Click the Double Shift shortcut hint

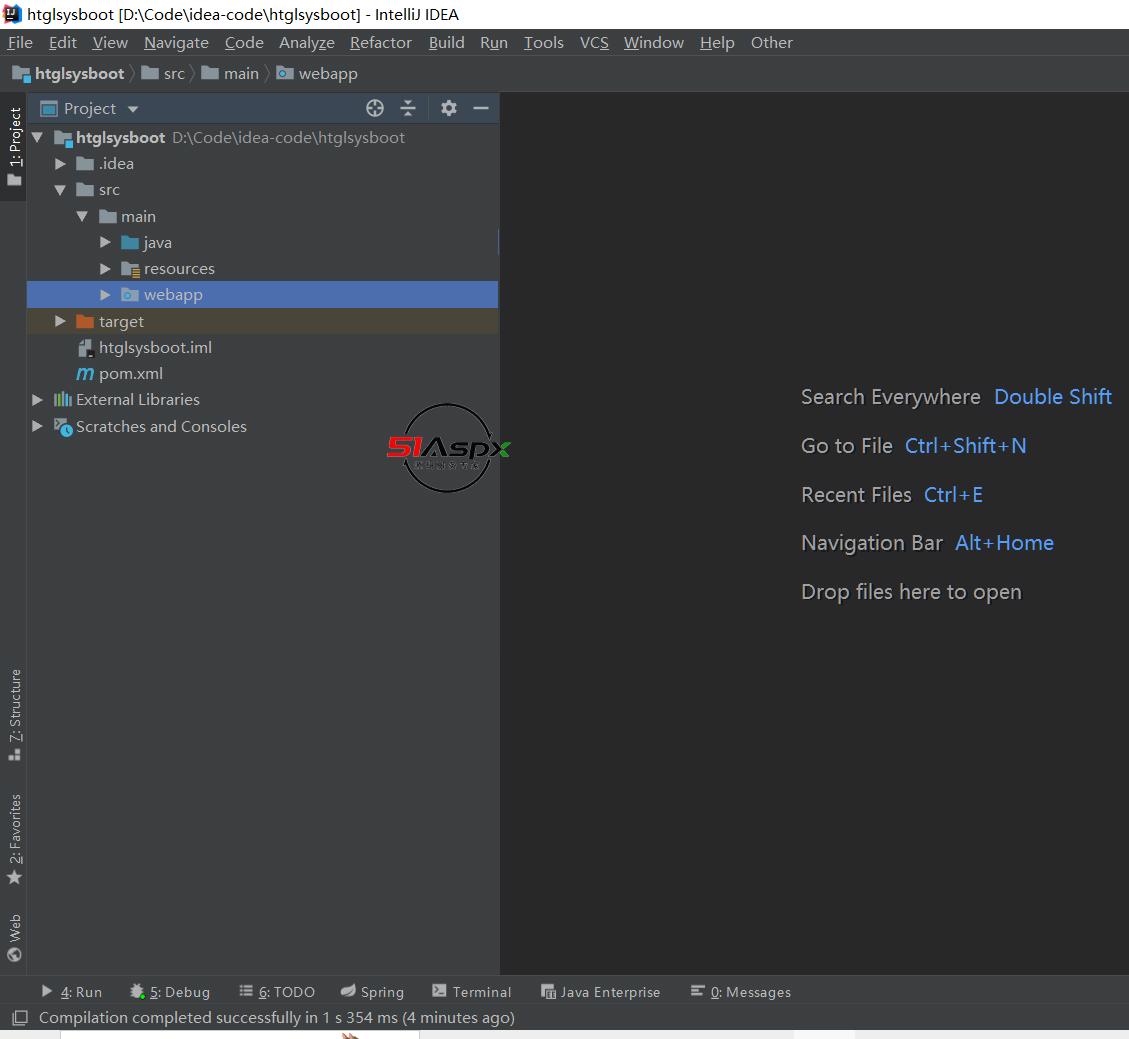[x=1053, y=397]
